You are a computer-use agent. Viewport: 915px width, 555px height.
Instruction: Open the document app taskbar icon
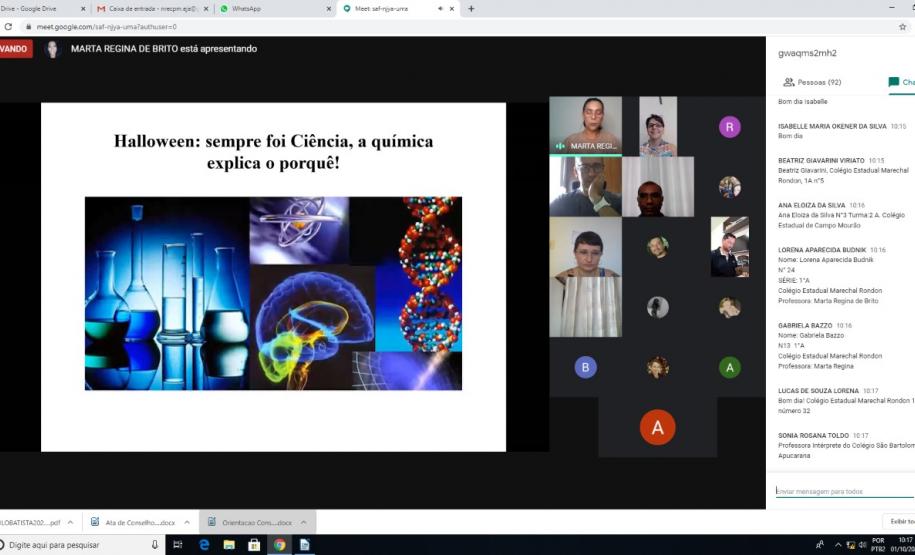coord(305,544)
